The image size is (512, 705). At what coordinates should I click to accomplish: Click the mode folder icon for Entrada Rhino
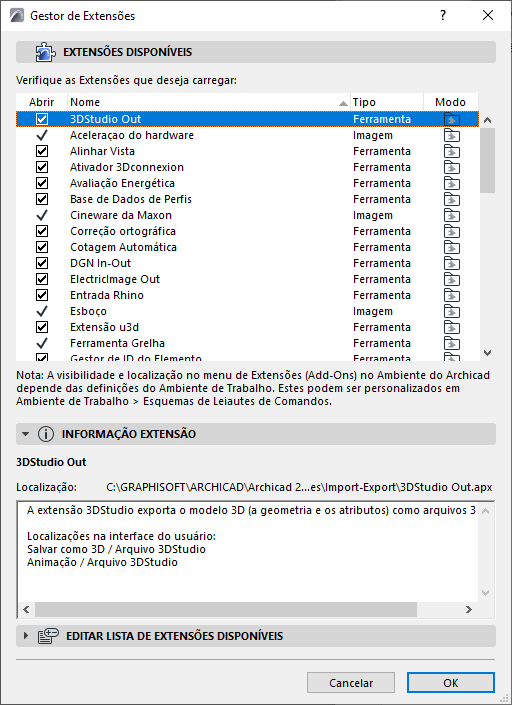(452, 295)
